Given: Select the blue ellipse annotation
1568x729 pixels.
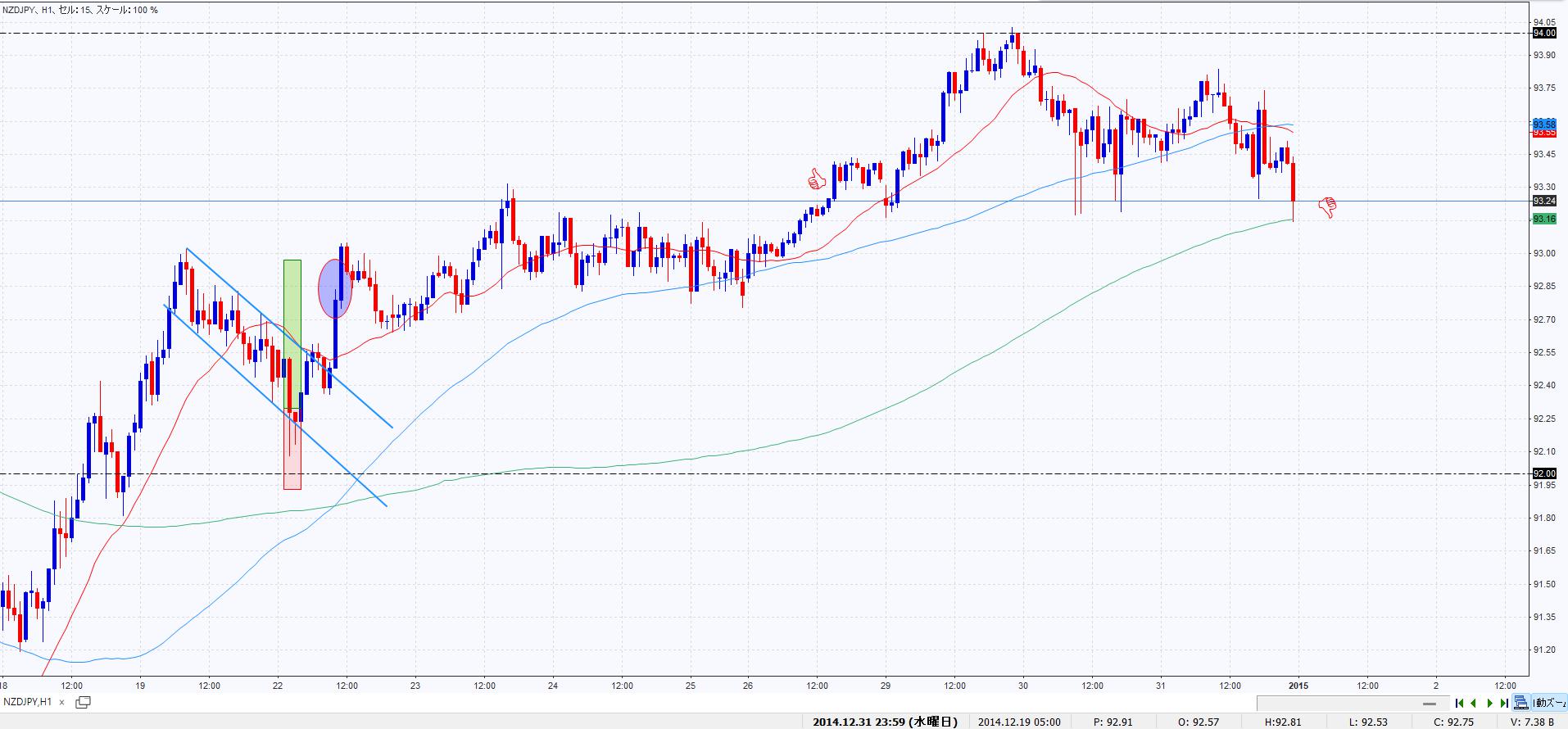Looking at the screenshot, I should (x=334, y=288).
